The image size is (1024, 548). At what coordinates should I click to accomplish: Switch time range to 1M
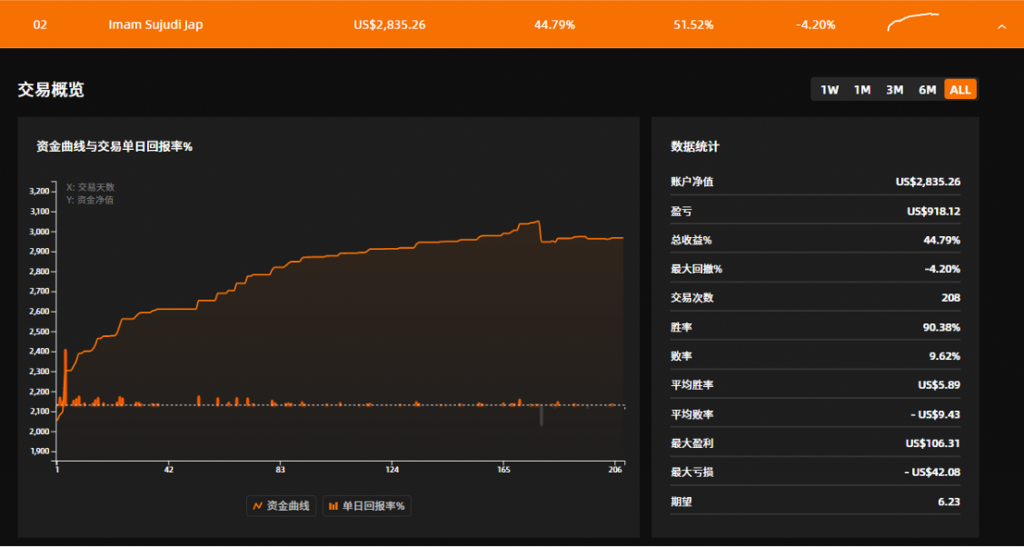click(x=861, y=90)
